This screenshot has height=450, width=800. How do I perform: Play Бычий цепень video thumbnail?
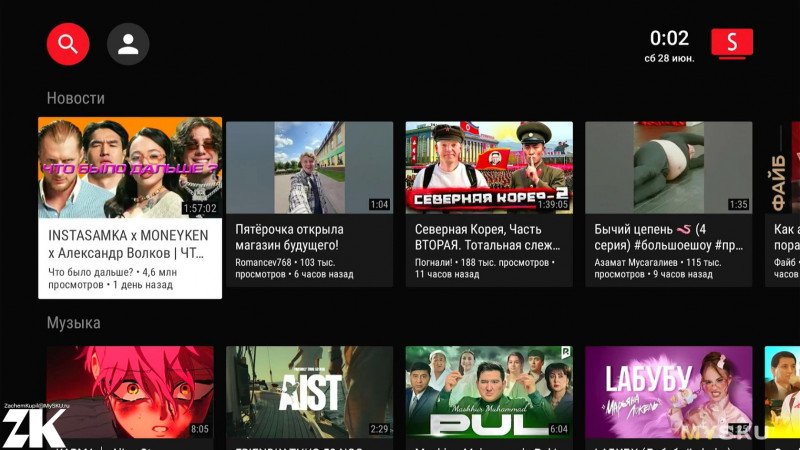click(x=669, y=167)
